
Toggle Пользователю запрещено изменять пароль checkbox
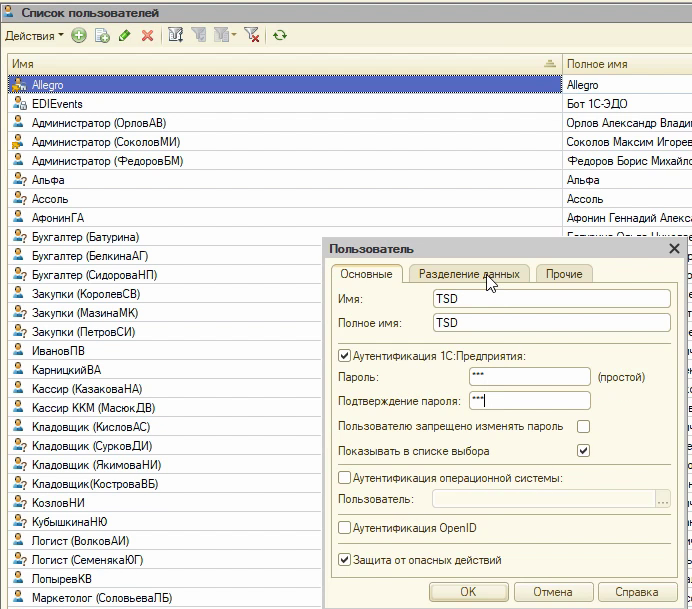[583, 426]
